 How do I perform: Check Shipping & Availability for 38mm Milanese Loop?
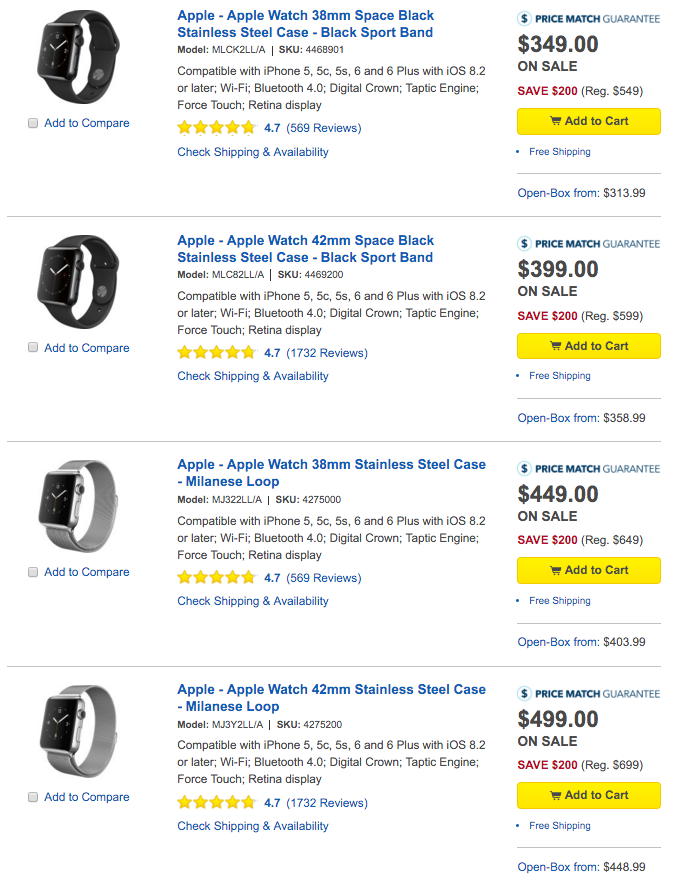[253, 601]
